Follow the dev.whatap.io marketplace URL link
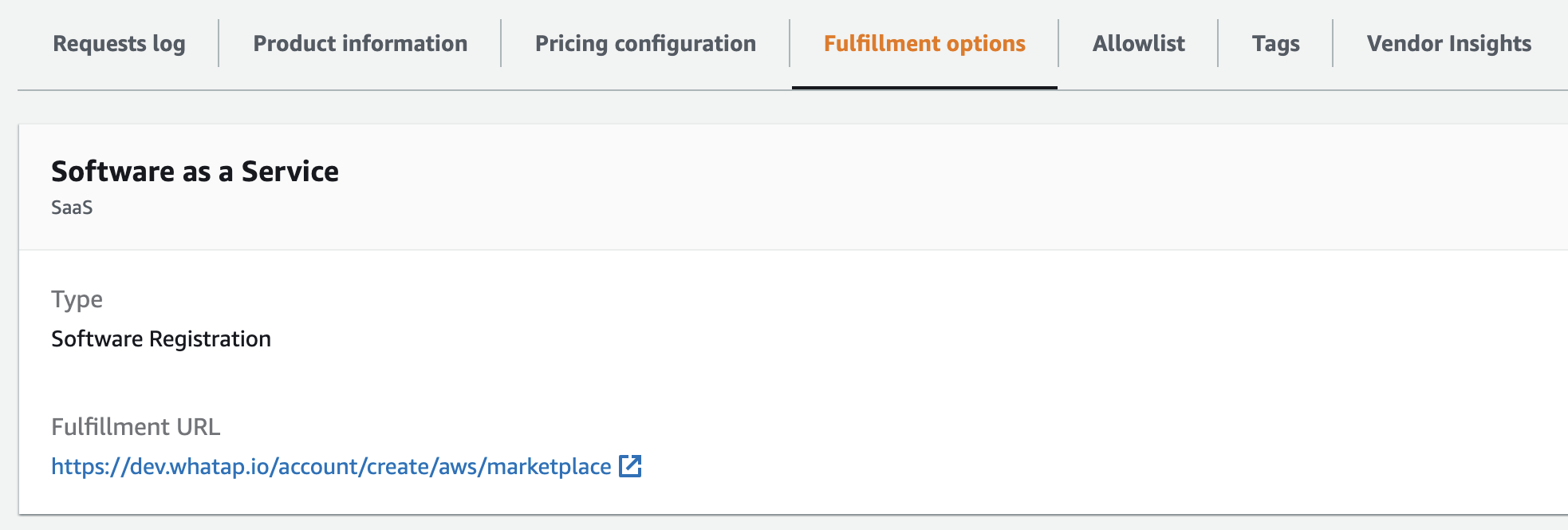Viewport: 1568px width, 530px height. (331, 467)
